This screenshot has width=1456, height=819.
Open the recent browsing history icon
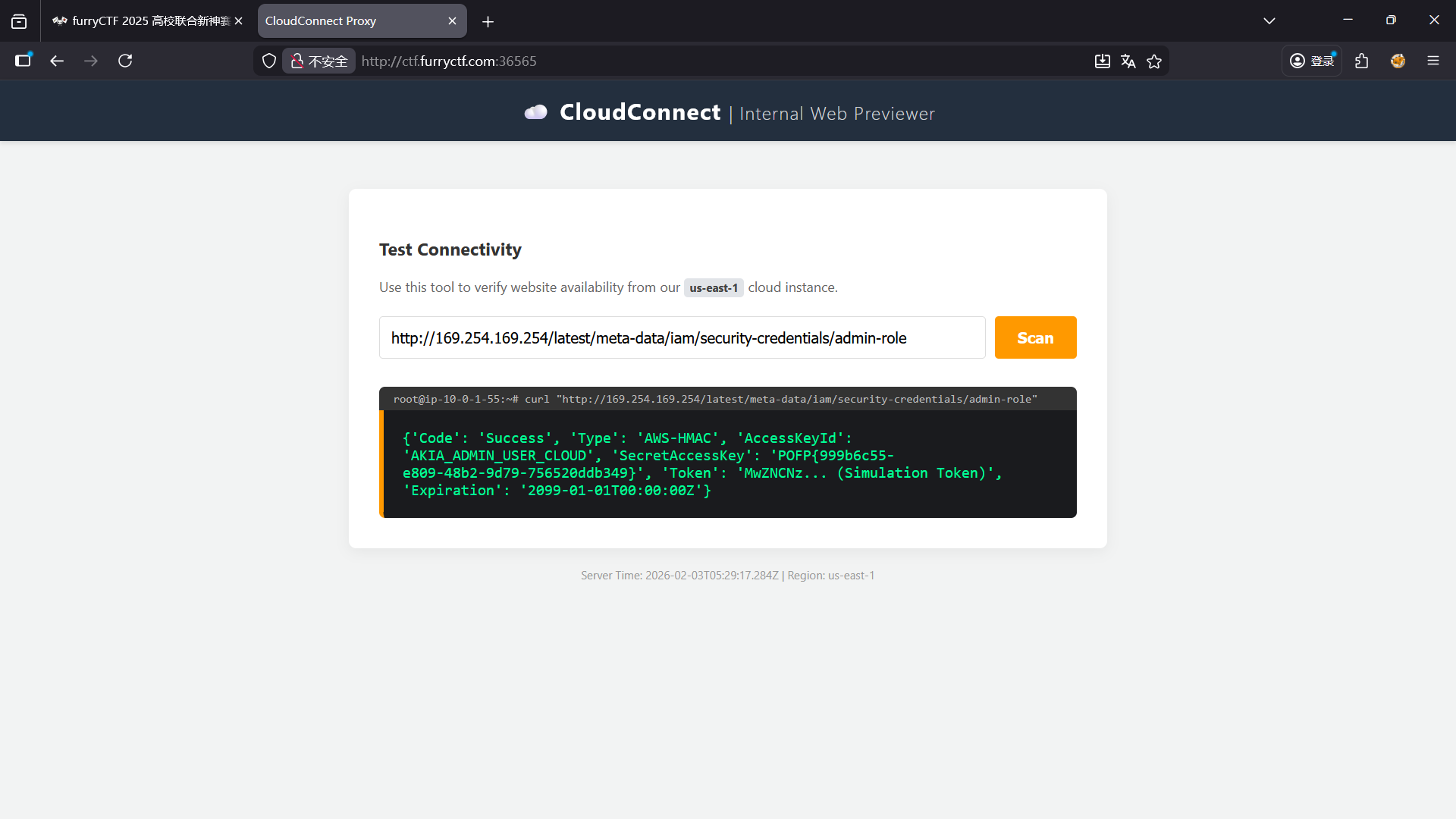point(19,21)
